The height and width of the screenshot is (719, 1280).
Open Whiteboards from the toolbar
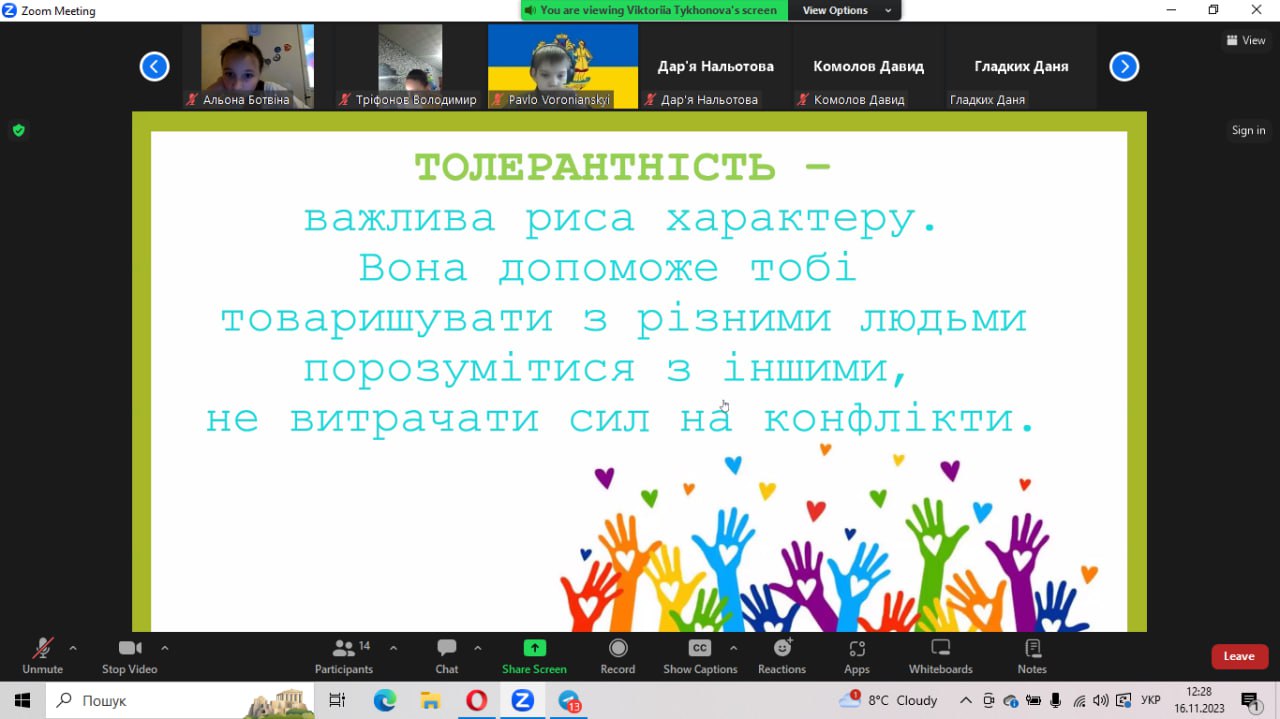940,655
